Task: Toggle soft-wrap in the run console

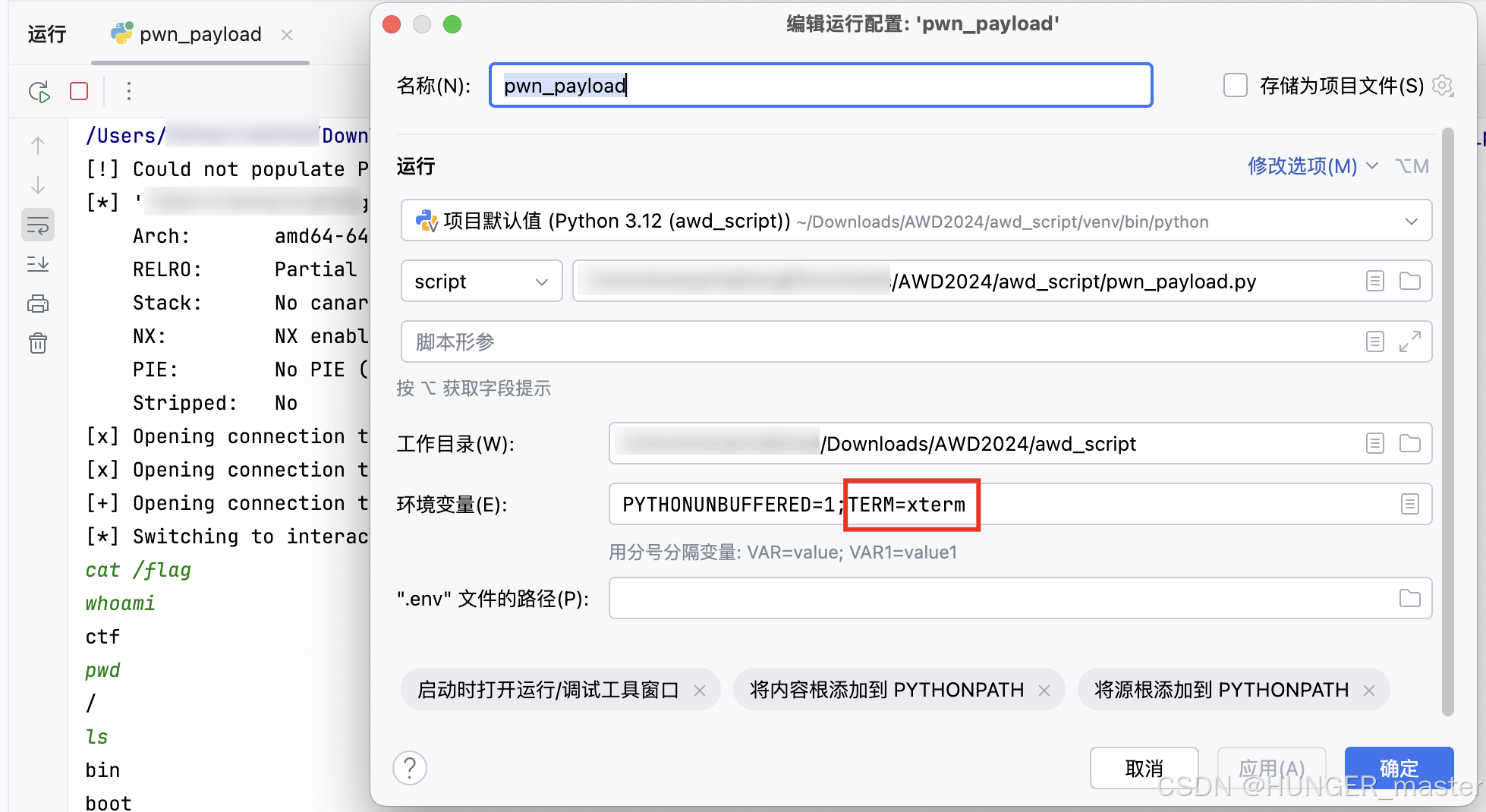Action: [38, 225]
